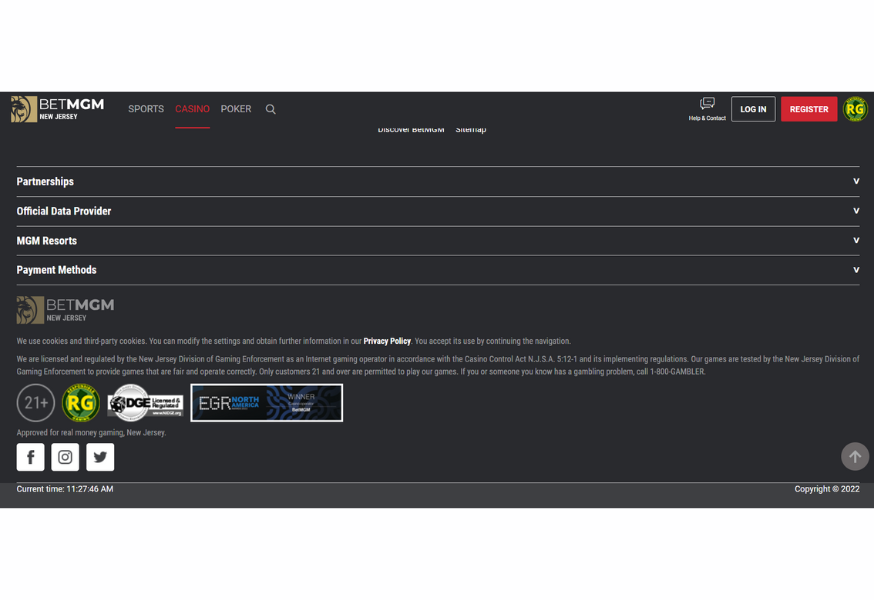Expand the MGM Resorts section

[438, 240]
